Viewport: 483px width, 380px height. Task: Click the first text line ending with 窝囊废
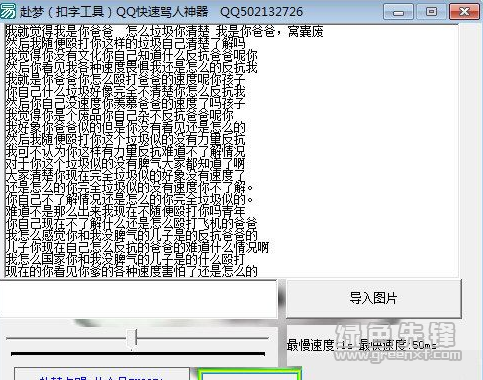point(164,32)
